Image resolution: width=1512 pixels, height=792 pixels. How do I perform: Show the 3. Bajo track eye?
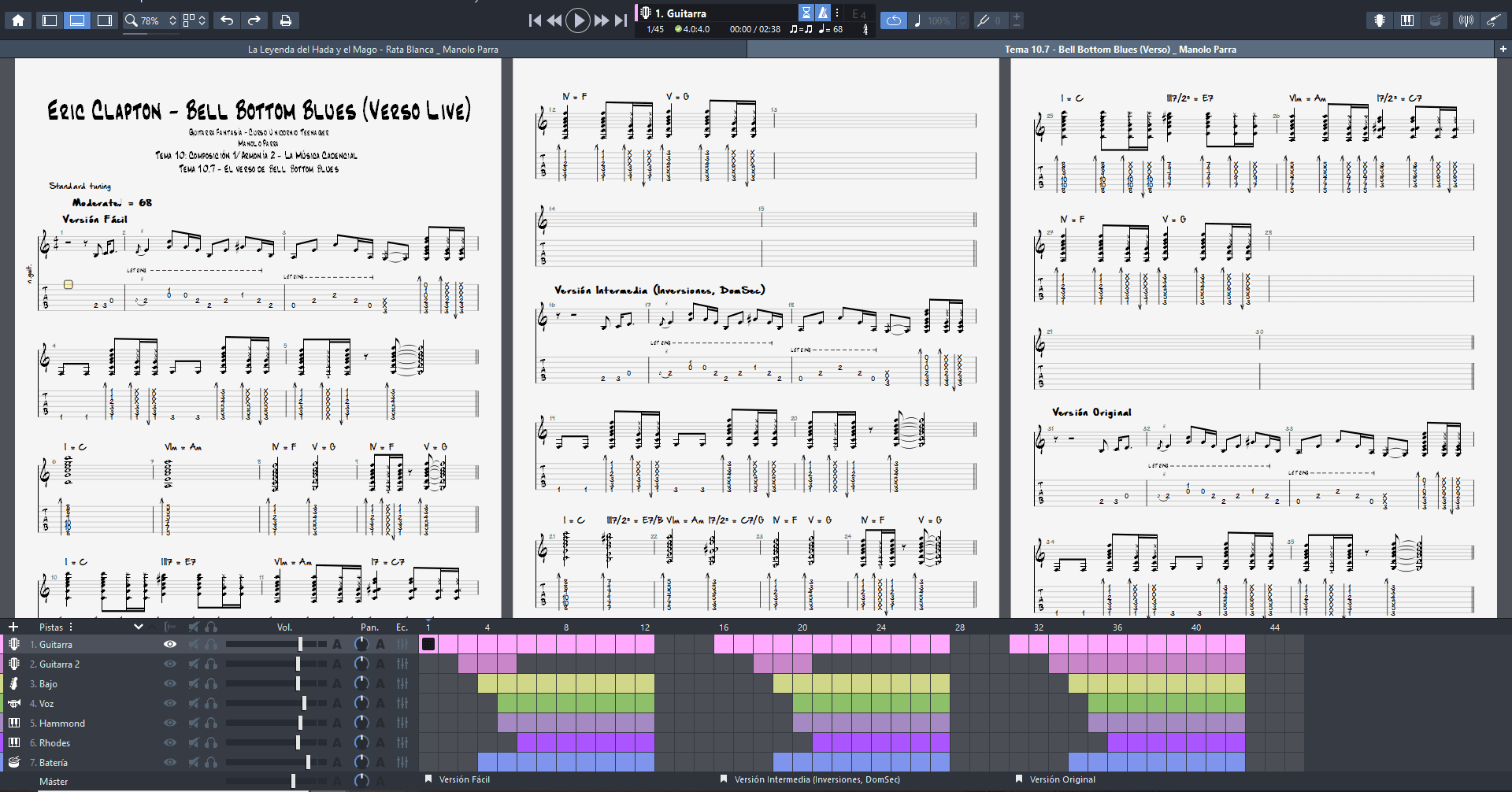point(169,683)
